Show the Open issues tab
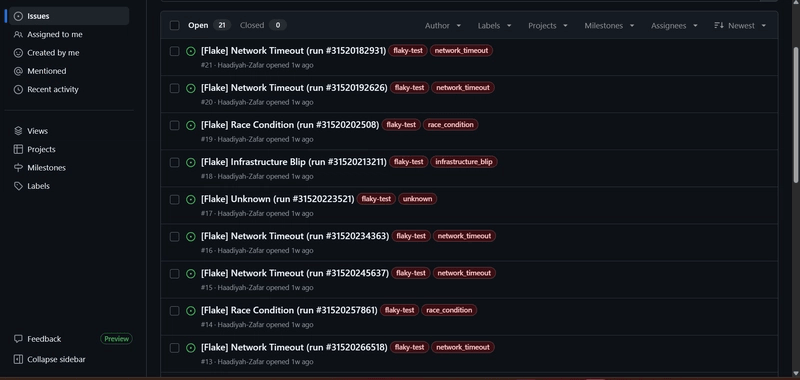This screenshot has width=800, height=380. 209,25
